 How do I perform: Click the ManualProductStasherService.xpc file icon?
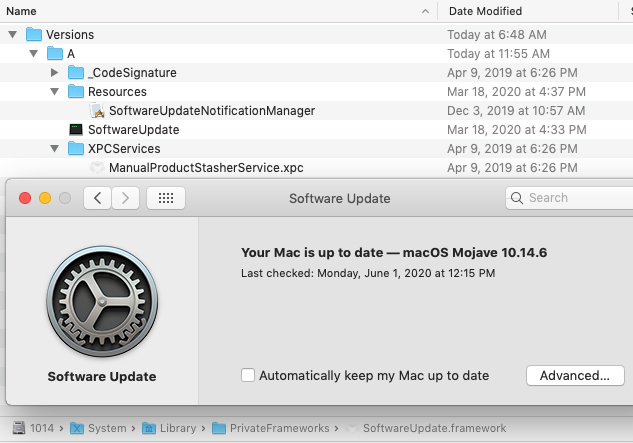[x=97, y=167]
